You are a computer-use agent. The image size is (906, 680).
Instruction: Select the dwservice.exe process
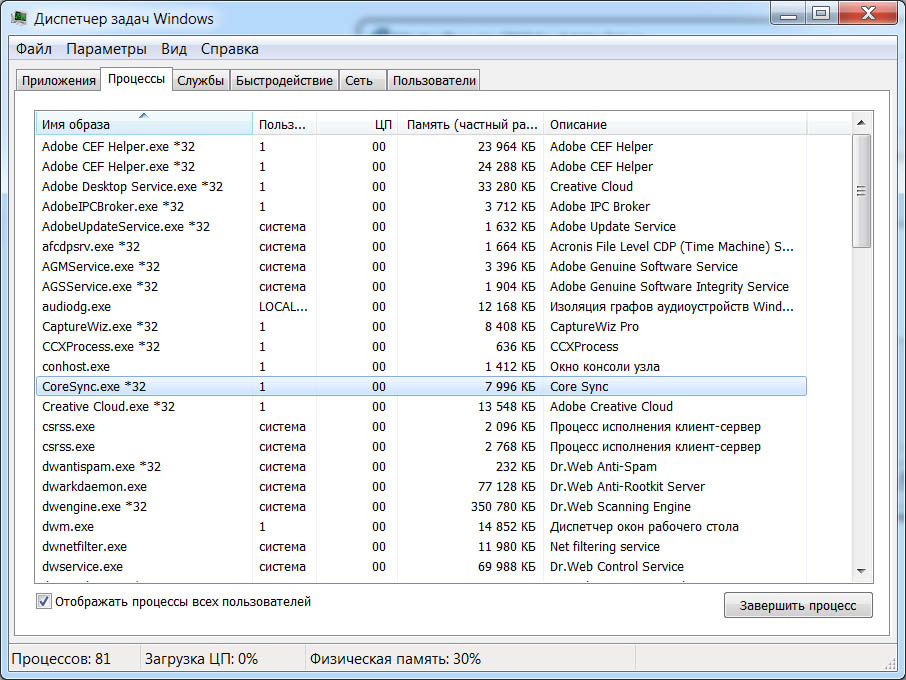click(421, 567)
